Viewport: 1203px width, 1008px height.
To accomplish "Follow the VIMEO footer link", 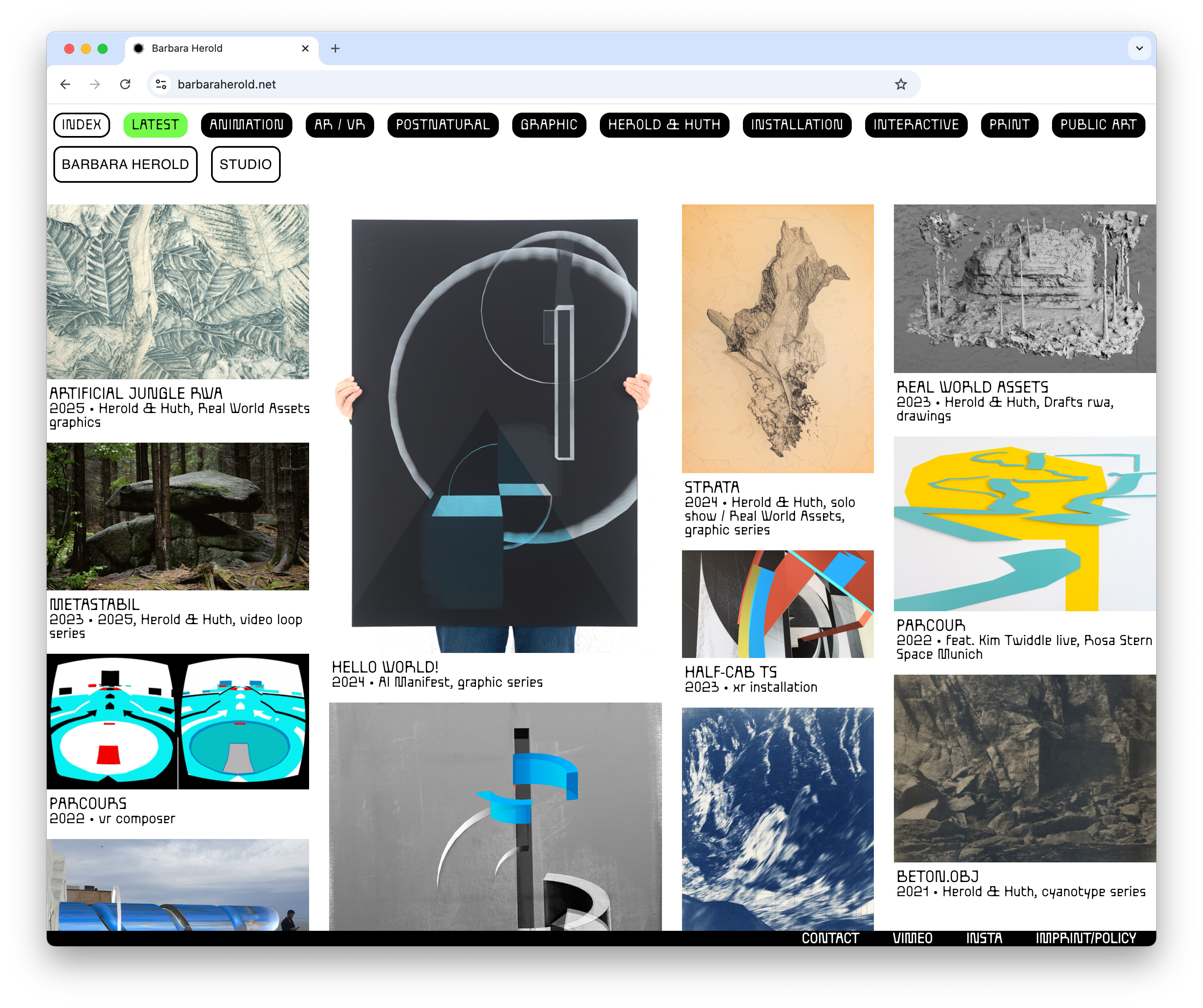I will pos(912,938).
